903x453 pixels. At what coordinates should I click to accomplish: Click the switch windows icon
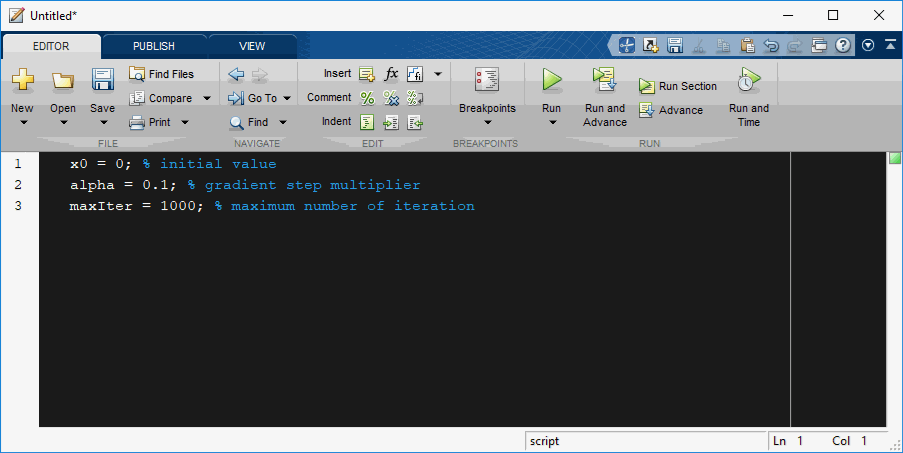point(819,45)
